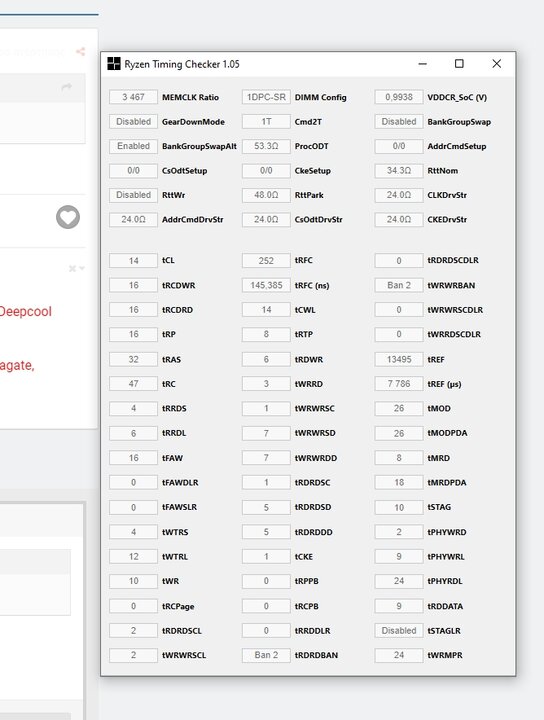Click the tWRMPR value 24 field
Screen dimensions: 544x720
pos(399,655)
